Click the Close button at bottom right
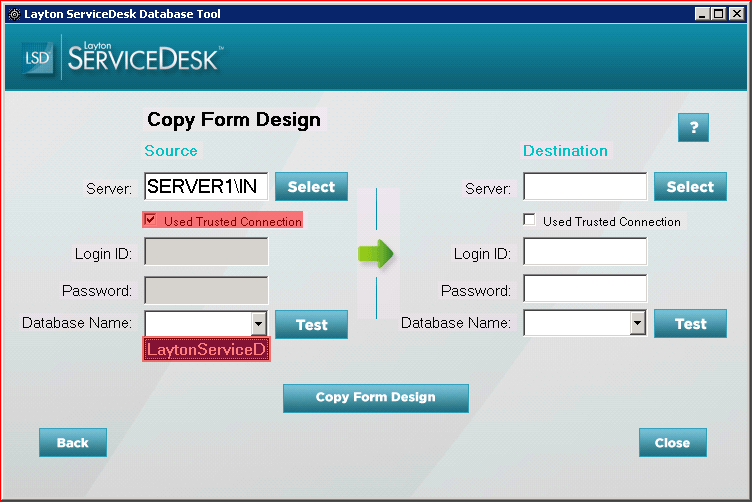This screenshot has width=752, height=502. (x=672, y=443)
